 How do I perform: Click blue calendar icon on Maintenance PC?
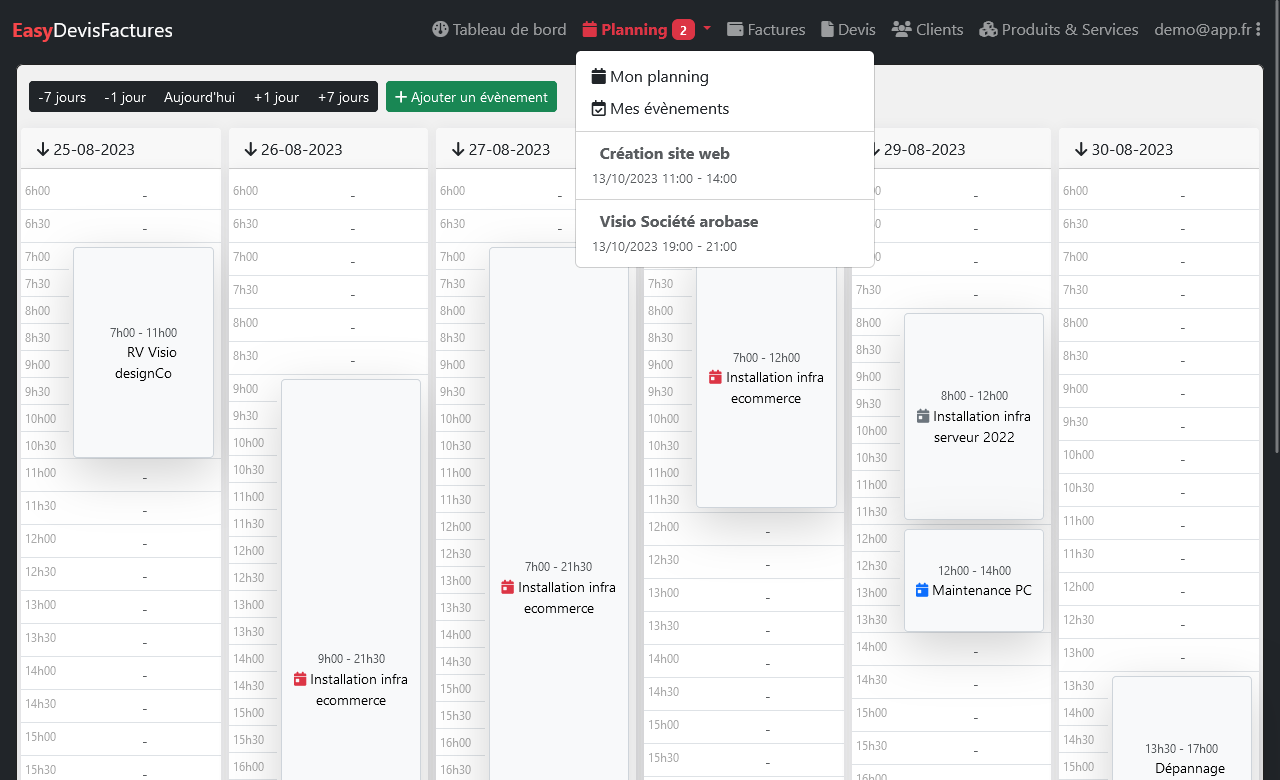click(923, 590)
